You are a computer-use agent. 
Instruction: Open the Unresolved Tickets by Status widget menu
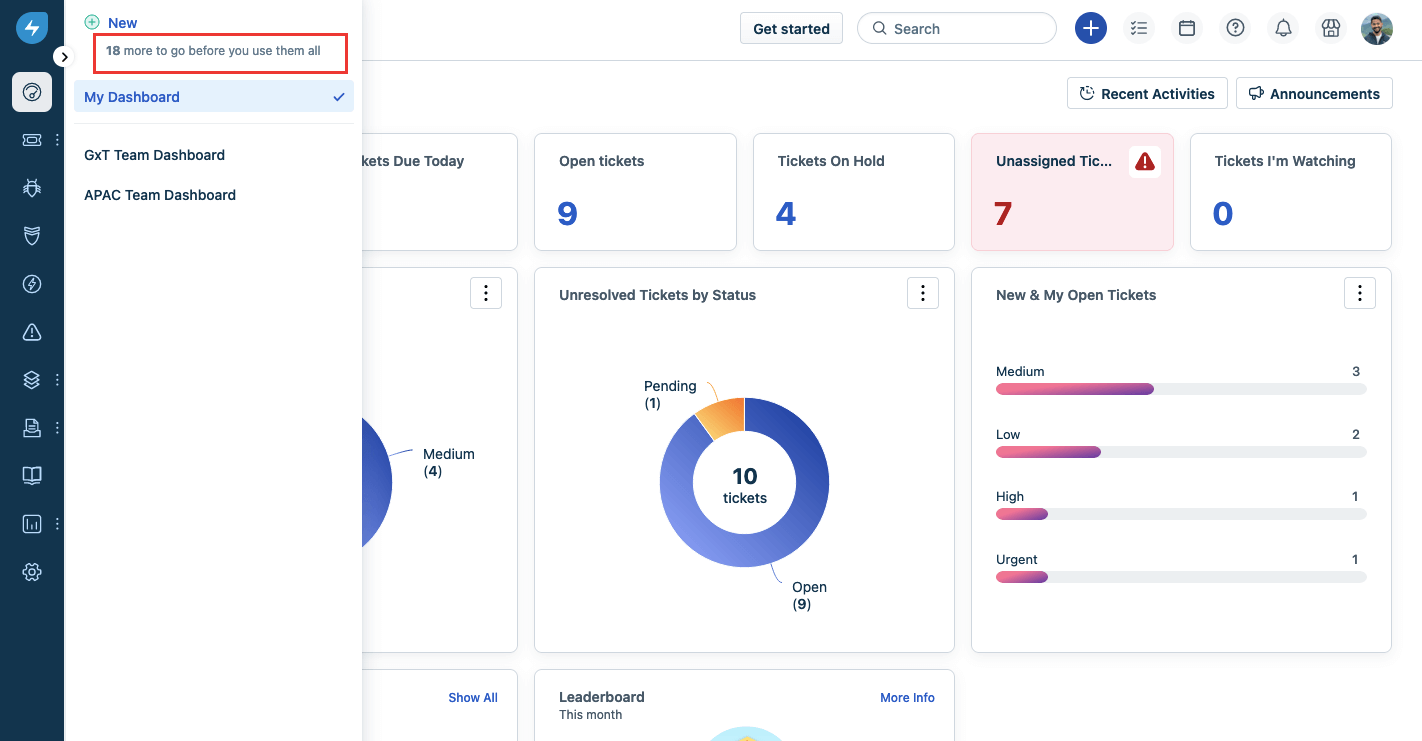922,292
